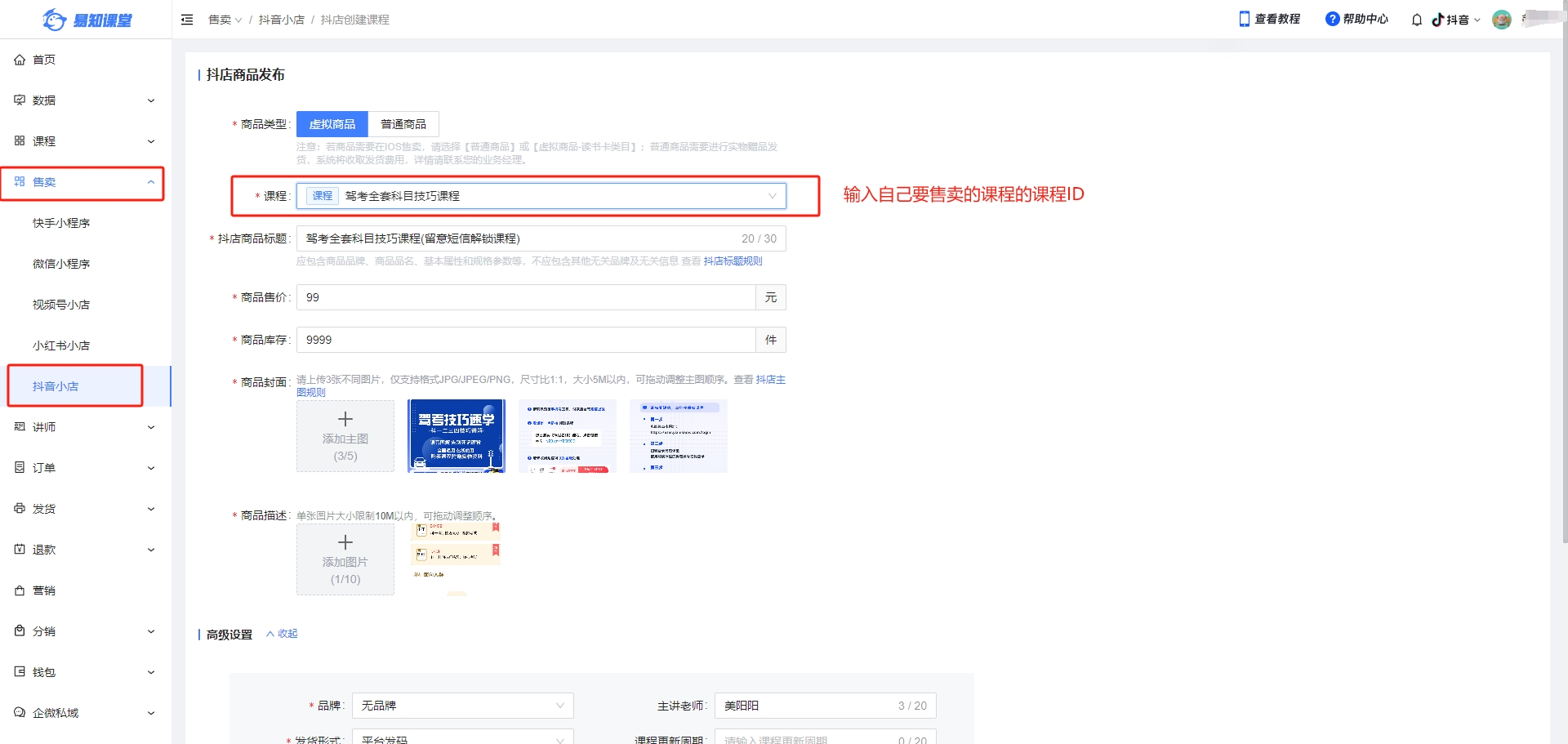Image resolution: width=1568 pixels, height=744 pixels.
Task: Expand the 钱包 sidebar menu
Action: 151,672
